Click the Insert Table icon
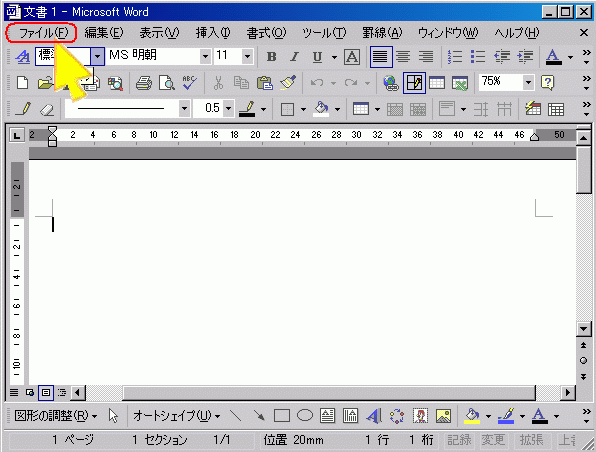This screenshot has width=596, height=452. tap(437, 82)
